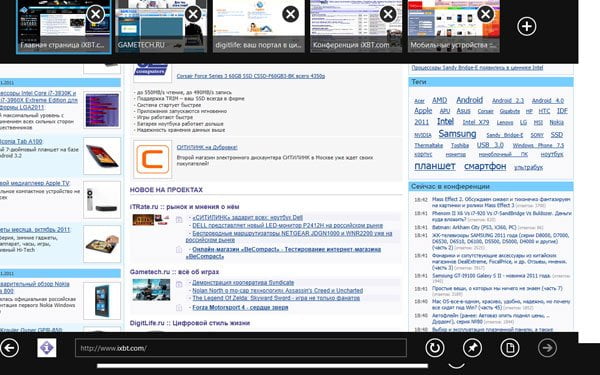The height and width of the screenshot is (375, 600).
Task: Focus the address bar with ixbt.com URL
Action: 241,348
